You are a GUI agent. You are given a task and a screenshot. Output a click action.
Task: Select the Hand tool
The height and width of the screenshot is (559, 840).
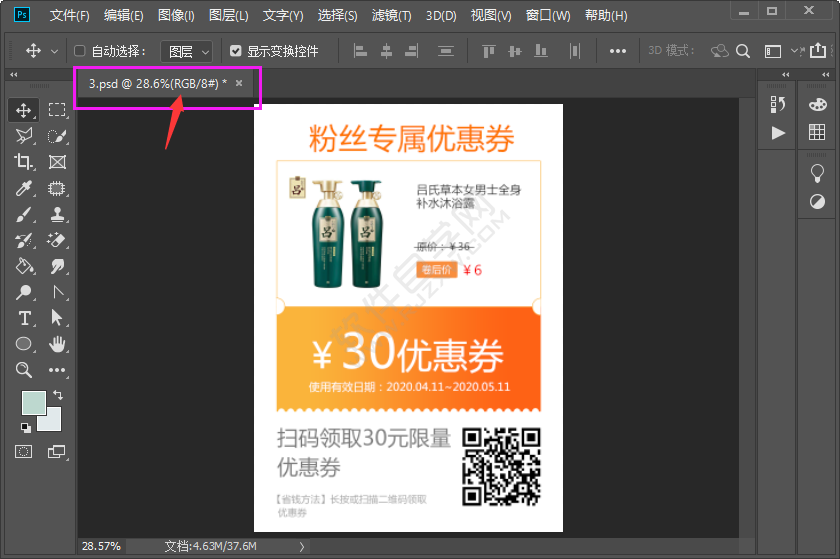tap(57, 344)
